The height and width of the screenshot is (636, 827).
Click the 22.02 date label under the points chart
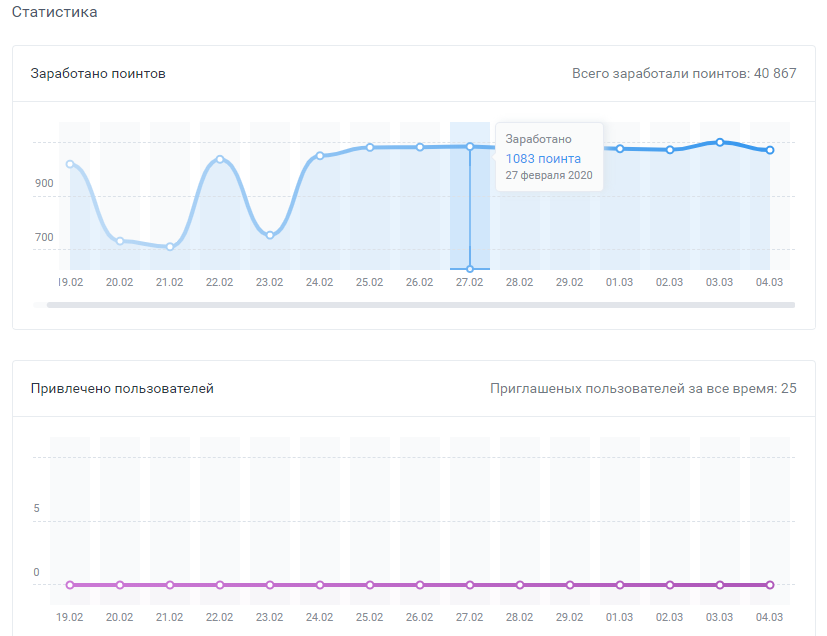(x=219, y=282)
